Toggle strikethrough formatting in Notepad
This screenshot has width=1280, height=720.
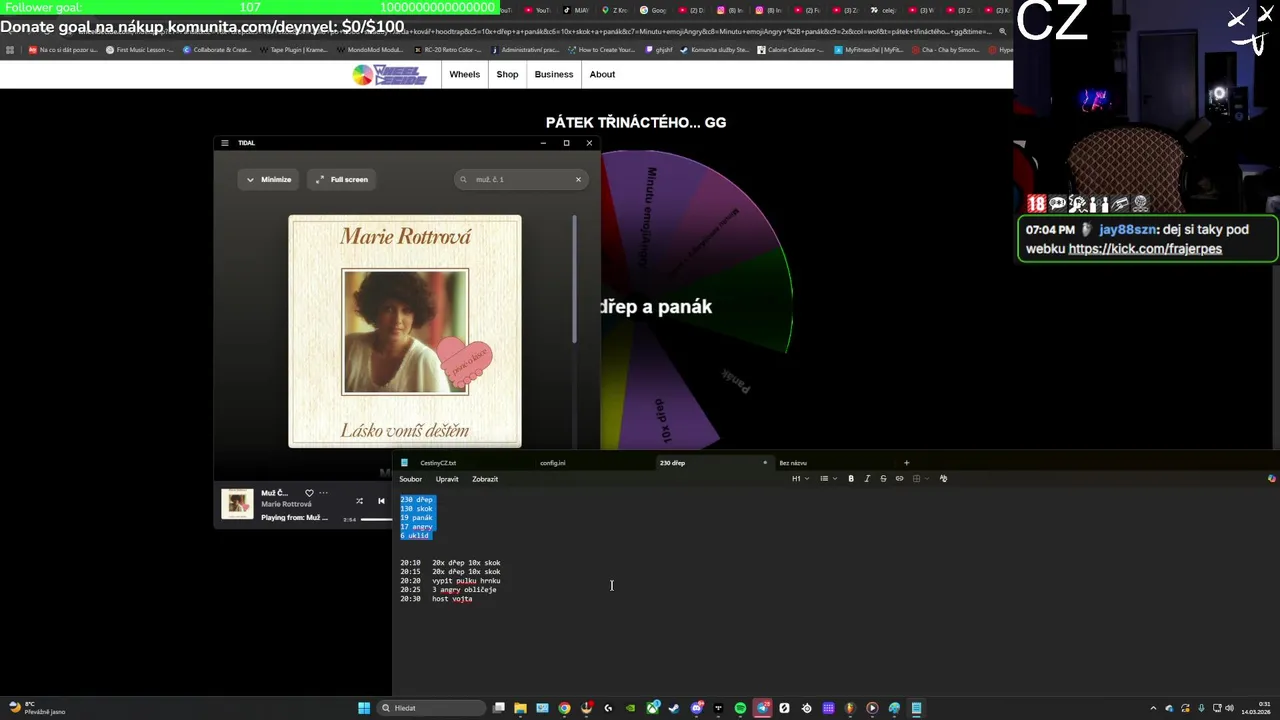pos(883,479)
